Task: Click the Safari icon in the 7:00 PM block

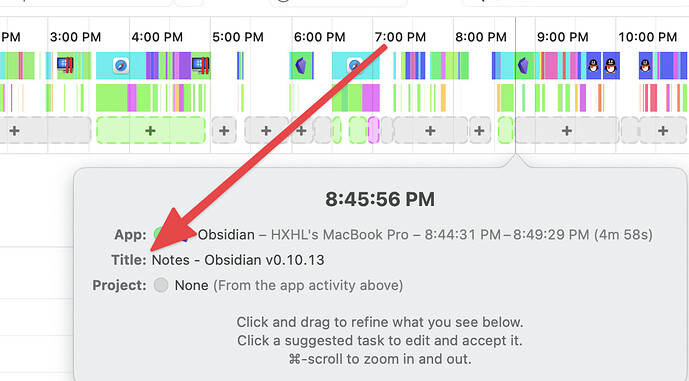Action: [x=355, y=65]
